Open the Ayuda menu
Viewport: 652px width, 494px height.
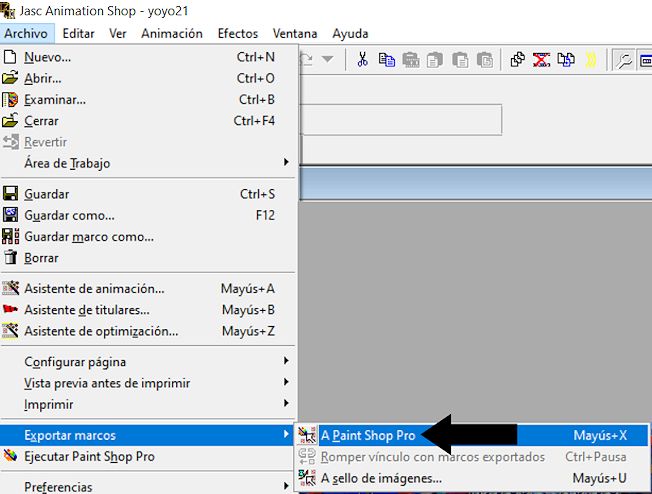tap(350, 34)
